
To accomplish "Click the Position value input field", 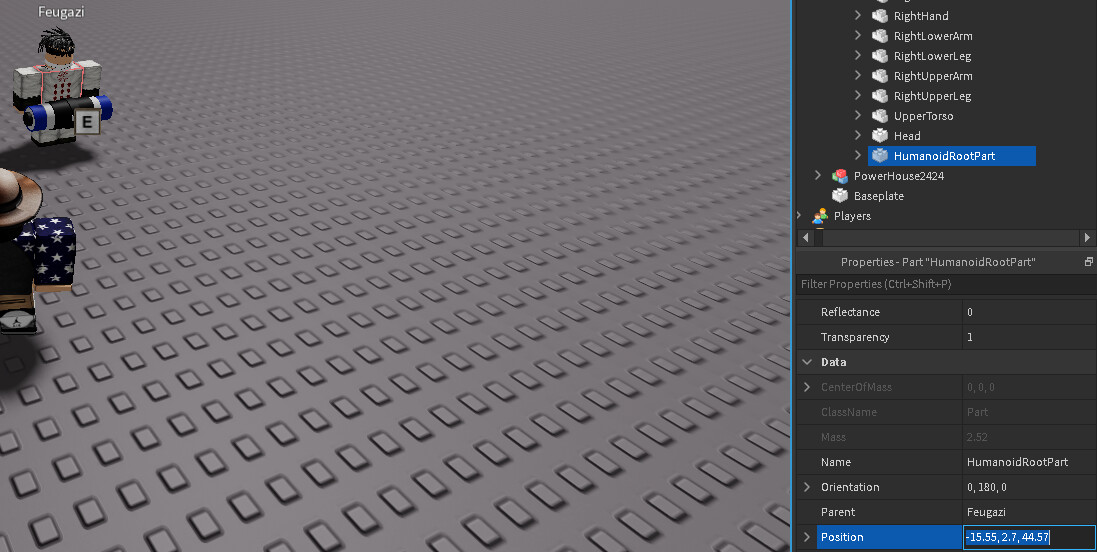I will (x=1029, y=537).
